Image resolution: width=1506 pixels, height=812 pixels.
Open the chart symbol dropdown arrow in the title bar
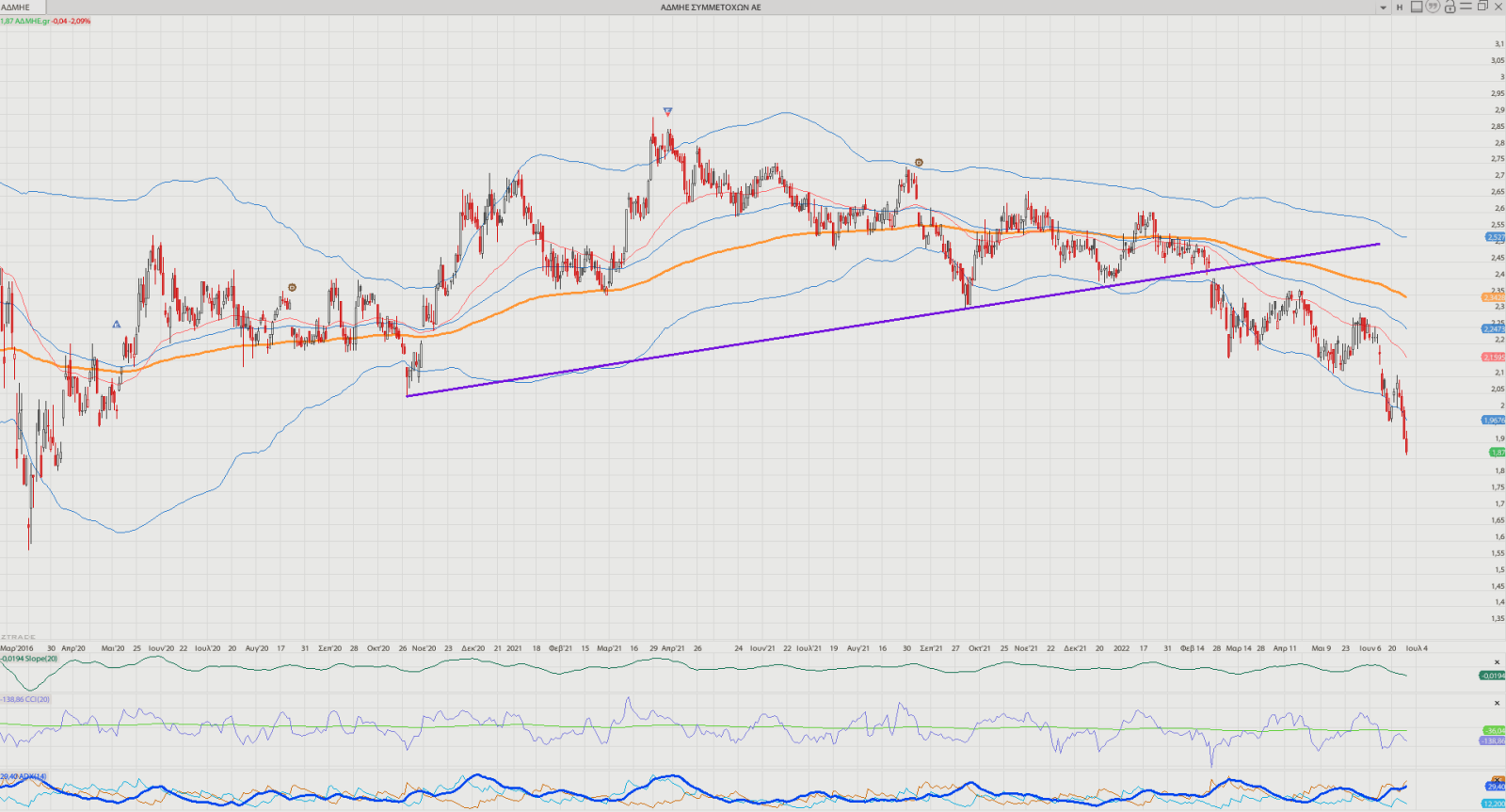point(1384,8)
